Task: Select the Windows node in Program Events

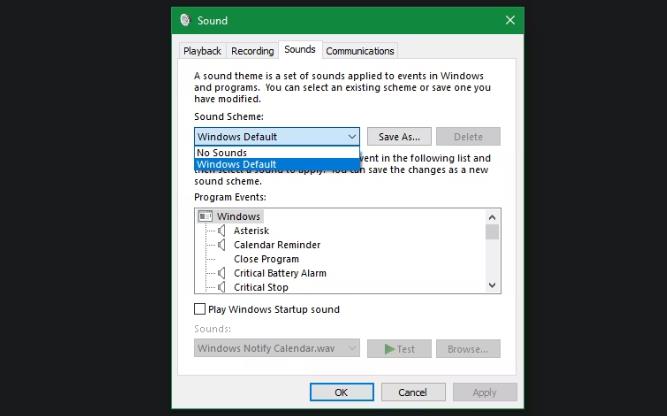Action: (x=238, y=217)
